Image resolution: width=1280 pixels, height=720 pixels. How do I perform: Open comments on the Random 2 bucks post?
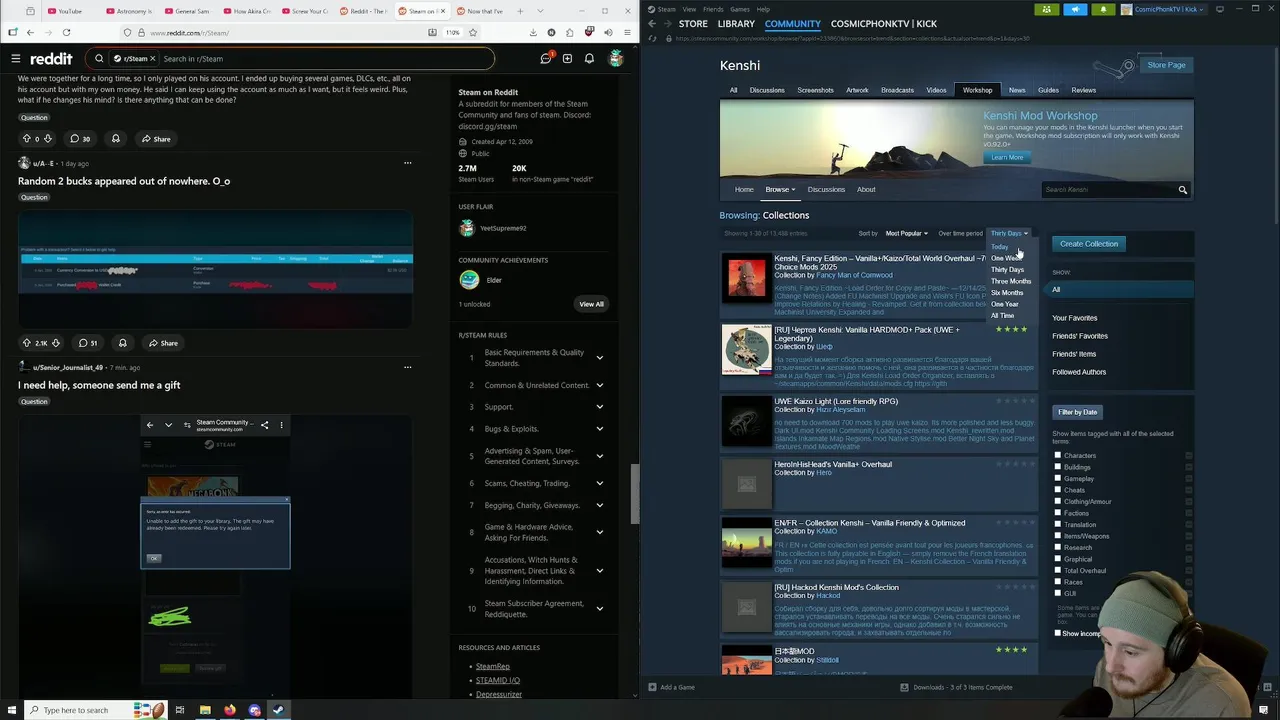[x=89, y=343]
